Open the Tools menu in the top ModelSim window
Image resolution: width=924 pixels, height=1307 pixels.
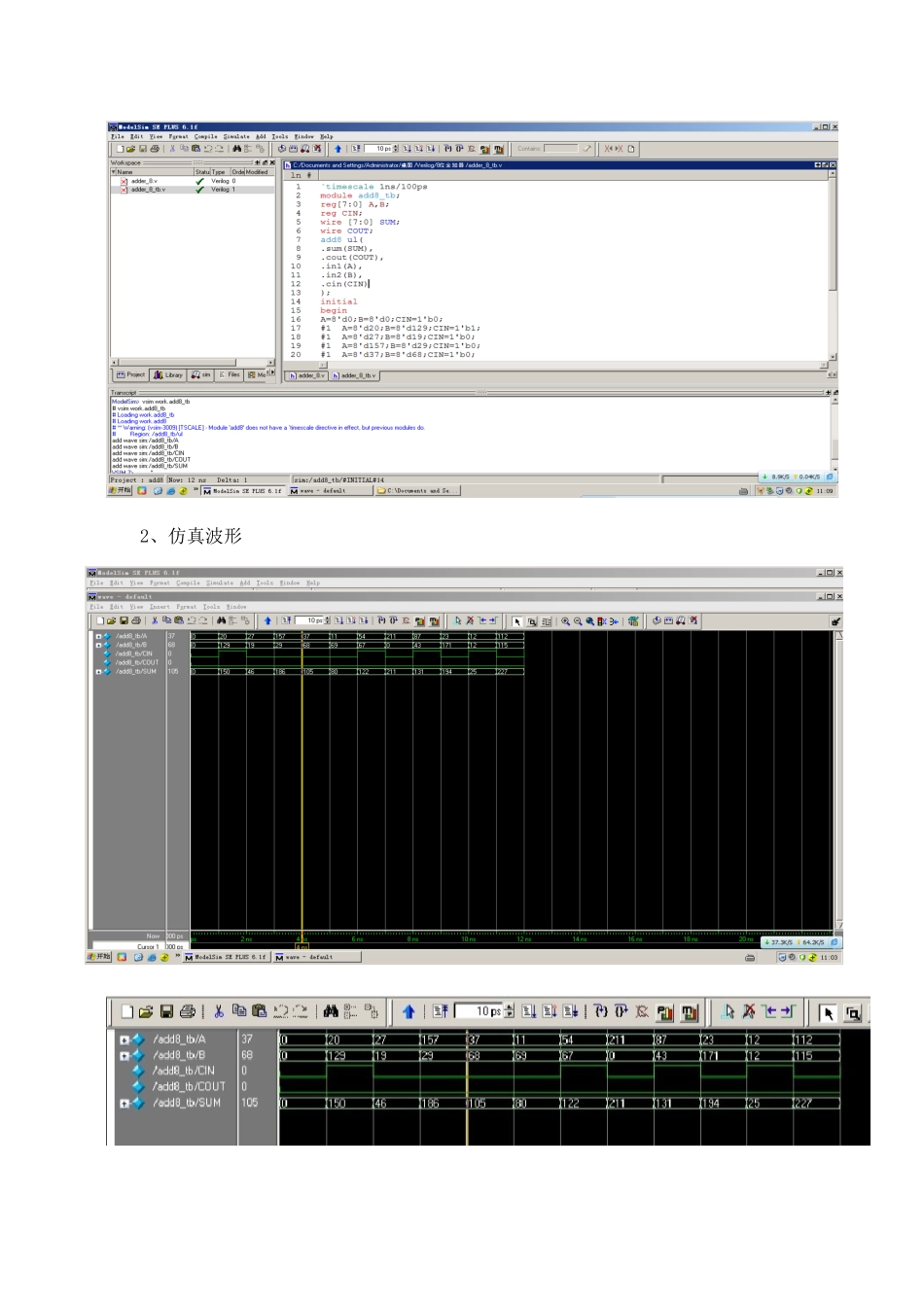[280, 136]
